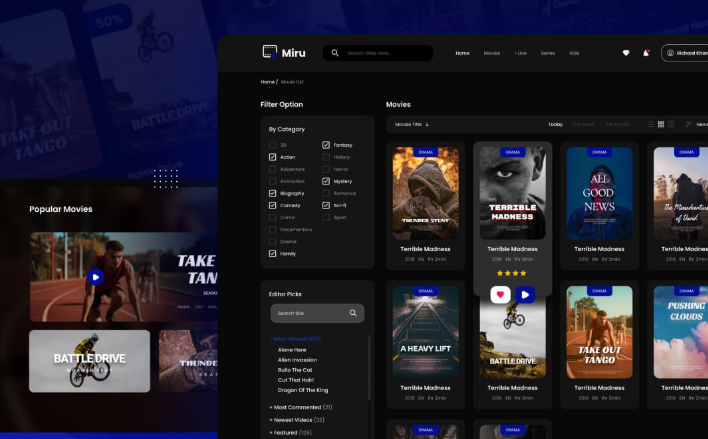Click the Miru logo icon

[x=268, y=52]
